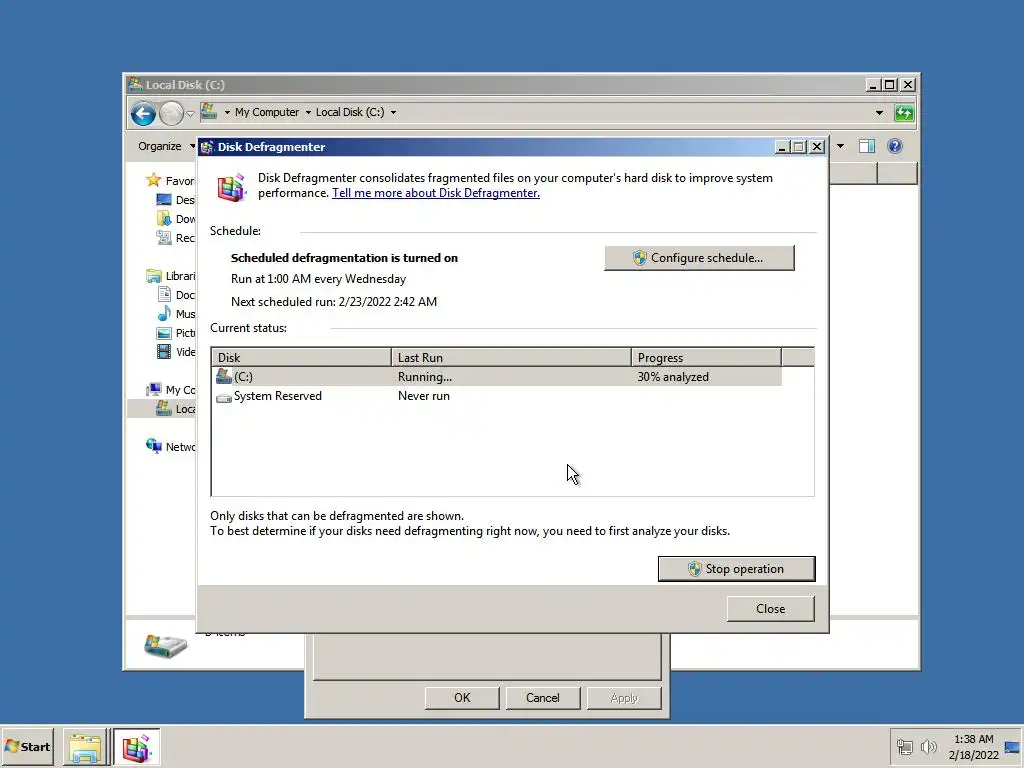Click the '30% analyzed' progress cell

(x=673, y=377)
